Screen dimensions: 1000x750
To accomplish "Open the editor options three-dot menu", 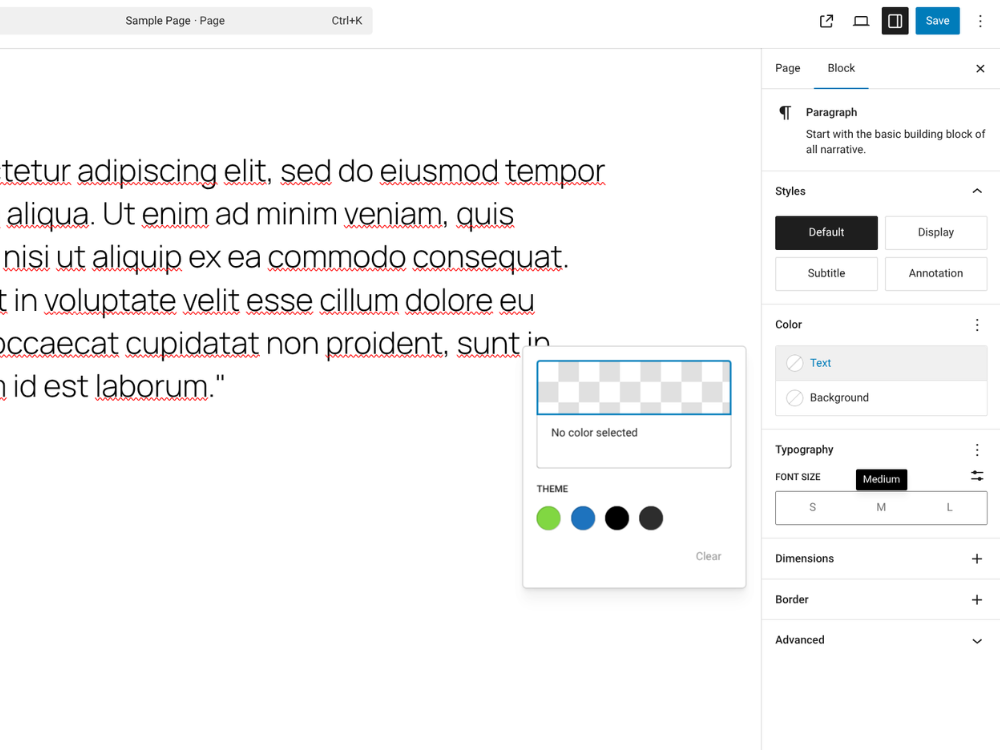I will coord(980,20).
